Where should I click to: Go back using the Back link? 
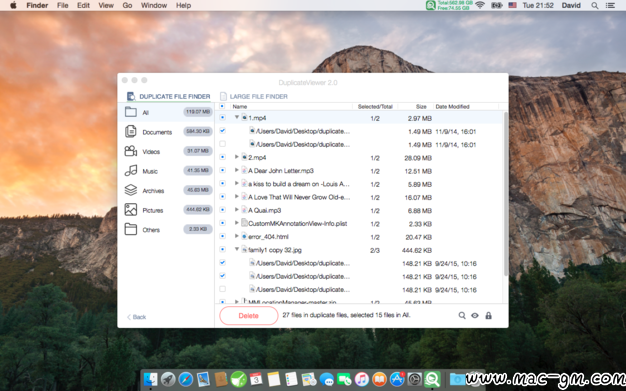[137, 317]
